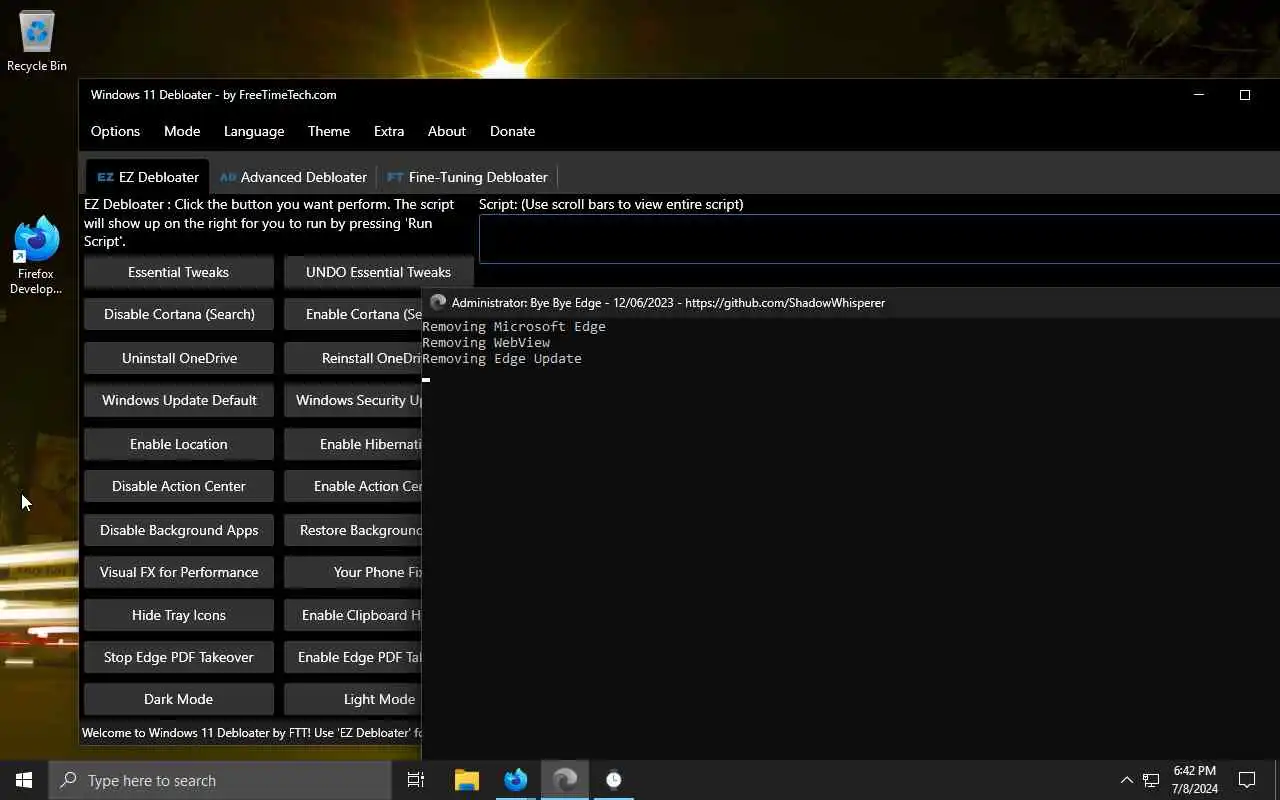Click the console line 'Removing WebView'

coord(486,342)
